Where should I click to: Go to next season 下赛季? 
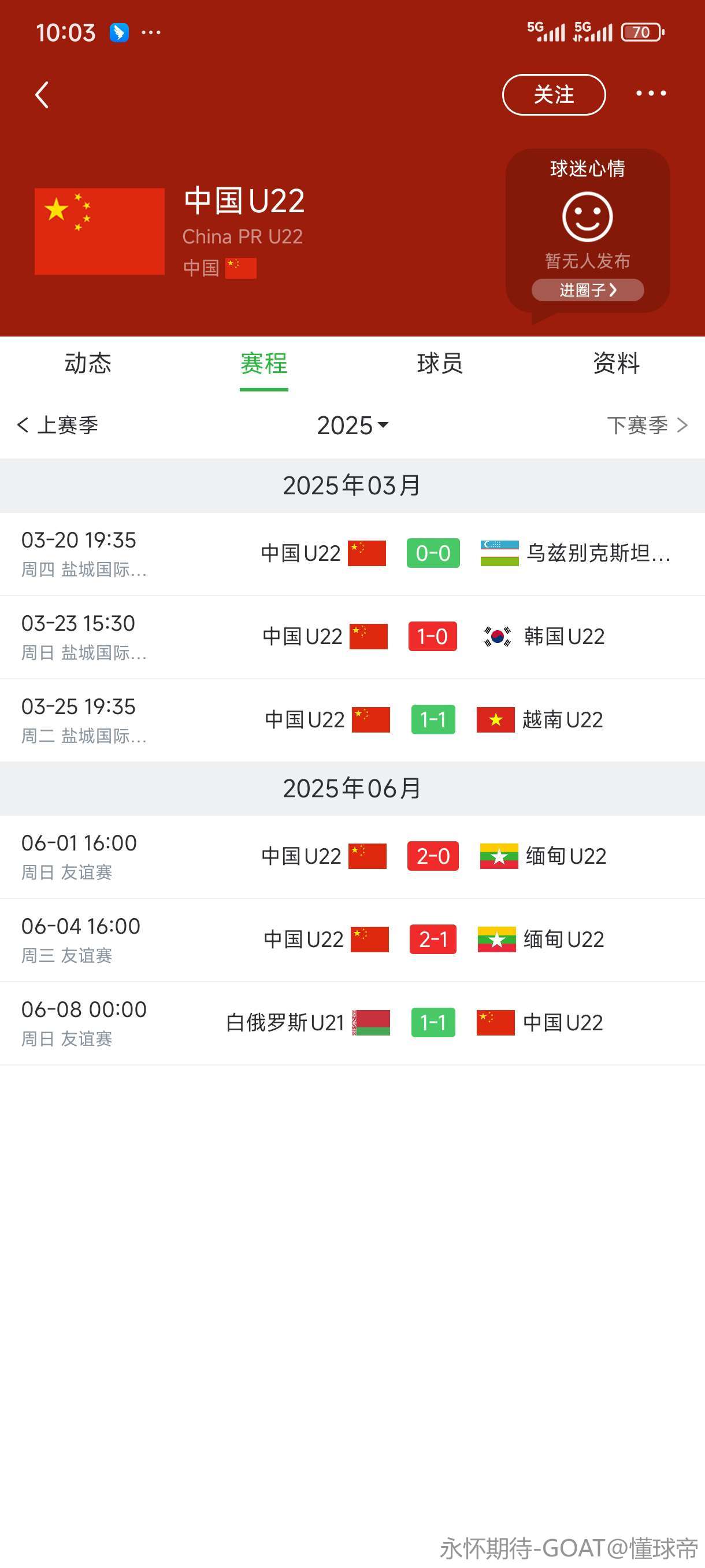(x=647, y=425)
